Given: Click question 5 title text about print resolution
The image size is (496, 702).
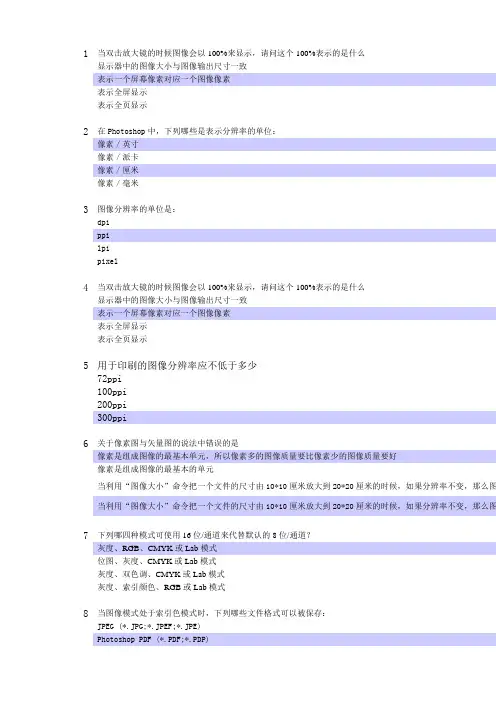Looking at the screenshot, I should click(x=177, y=365).
